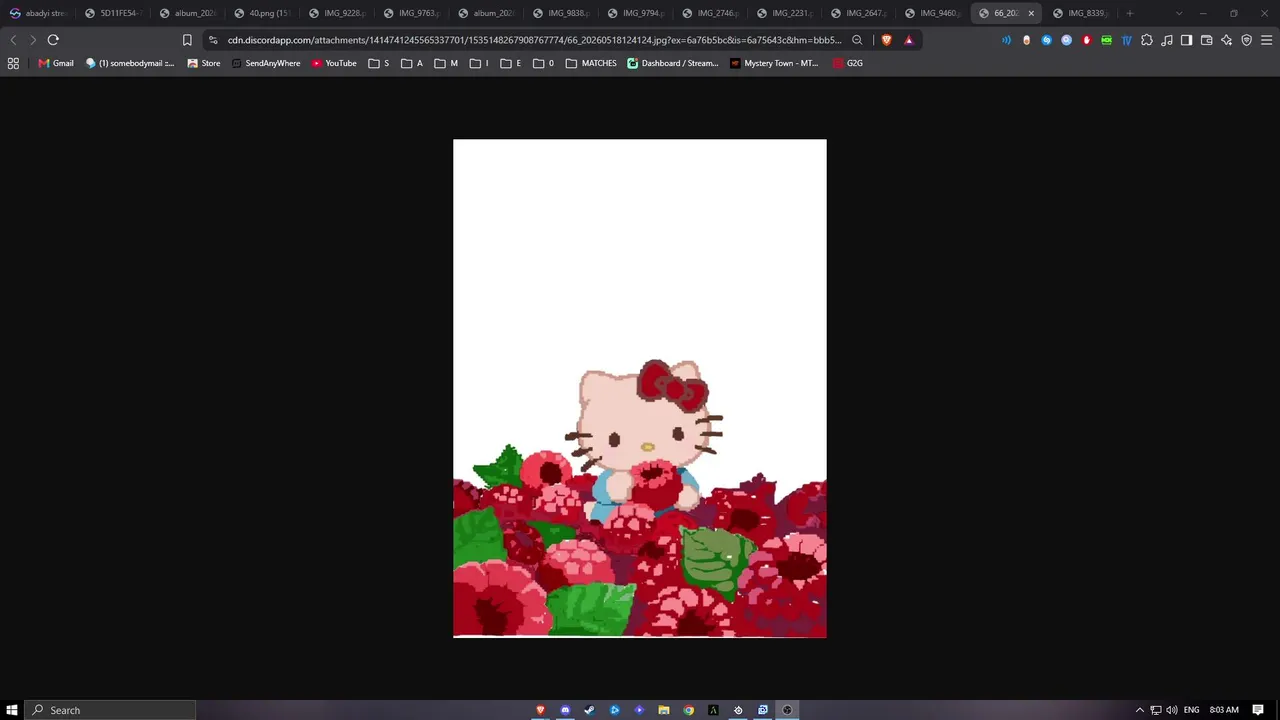Switch to the IMG_8339 tab
The height and width of the screenshot is (720, 1280).
tap(1080, 13)
